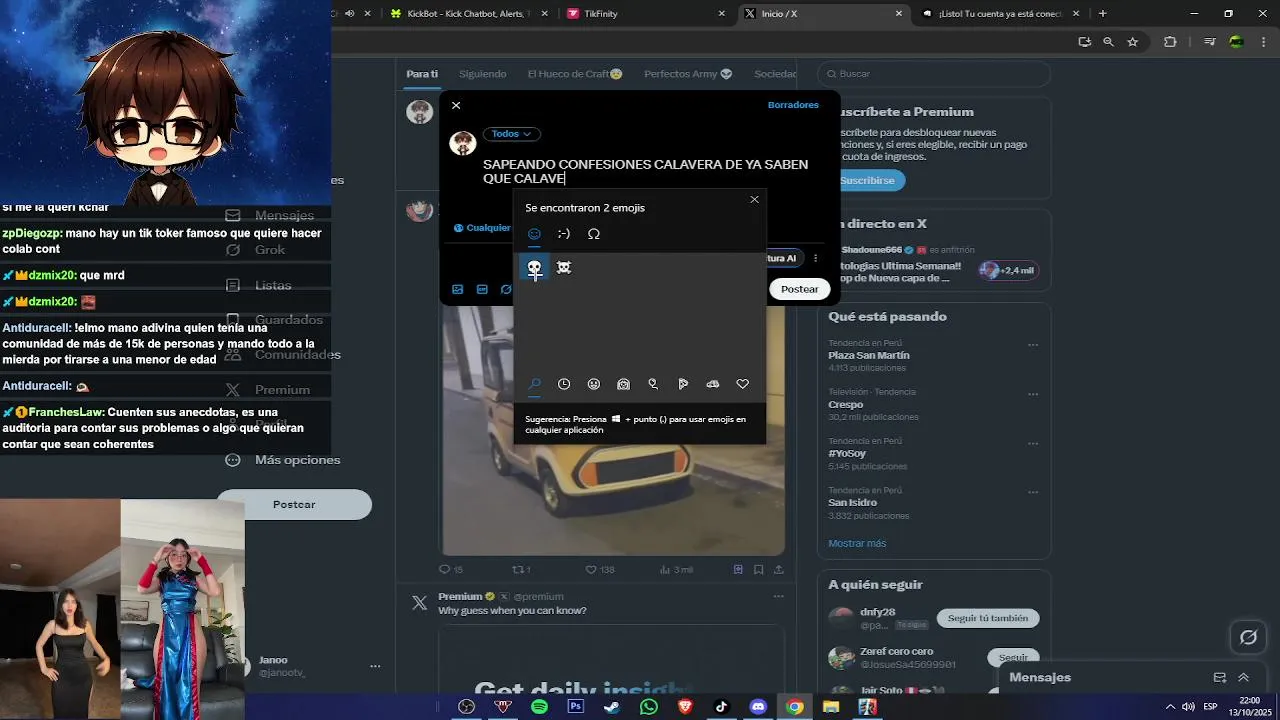This screenshot has width=1280, height=720.
Task: Open Más opciones in the sidebar
Action: (x=283, y=460)
